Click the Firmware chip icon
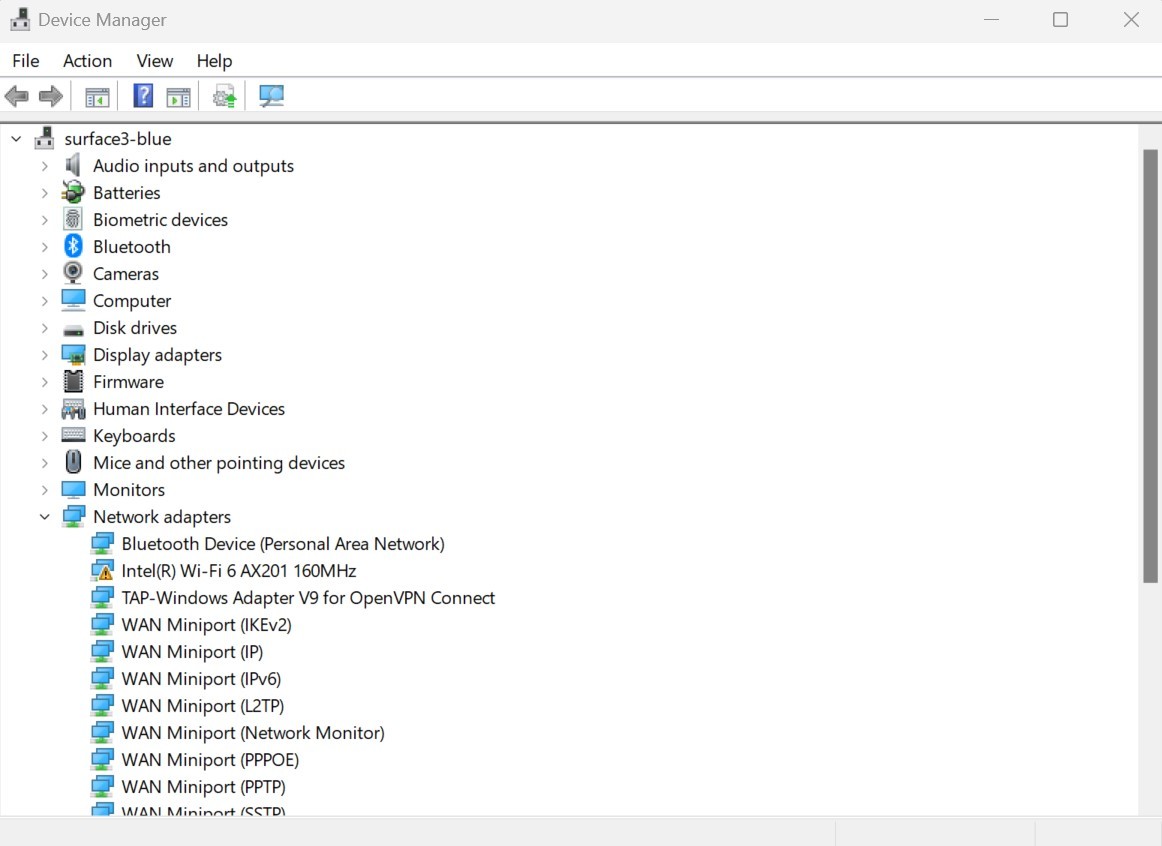The image size is (1162, 846). 73,382
